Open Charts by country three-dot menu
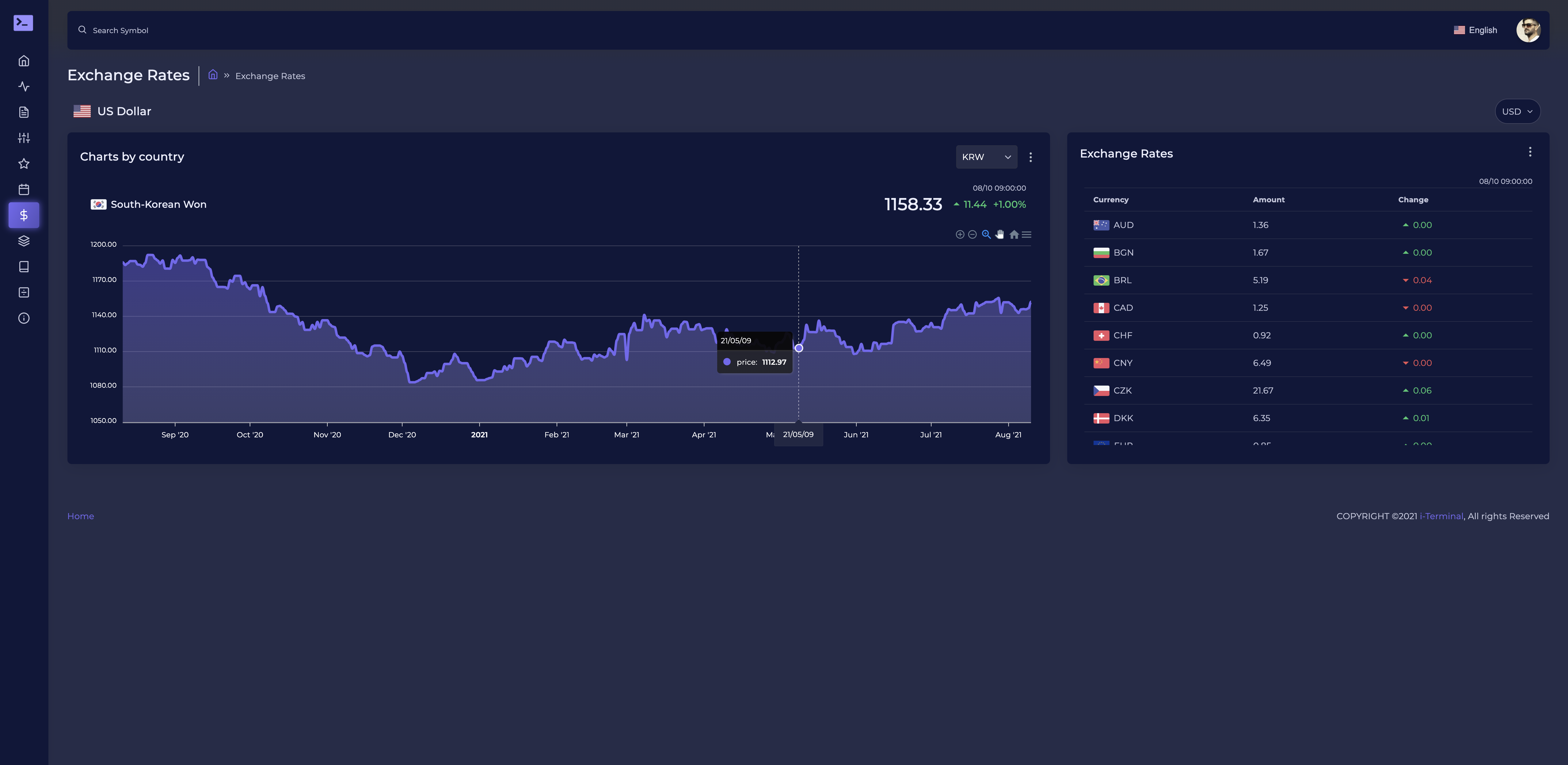Viewport: 1568px width, 765px height. 1030,157
